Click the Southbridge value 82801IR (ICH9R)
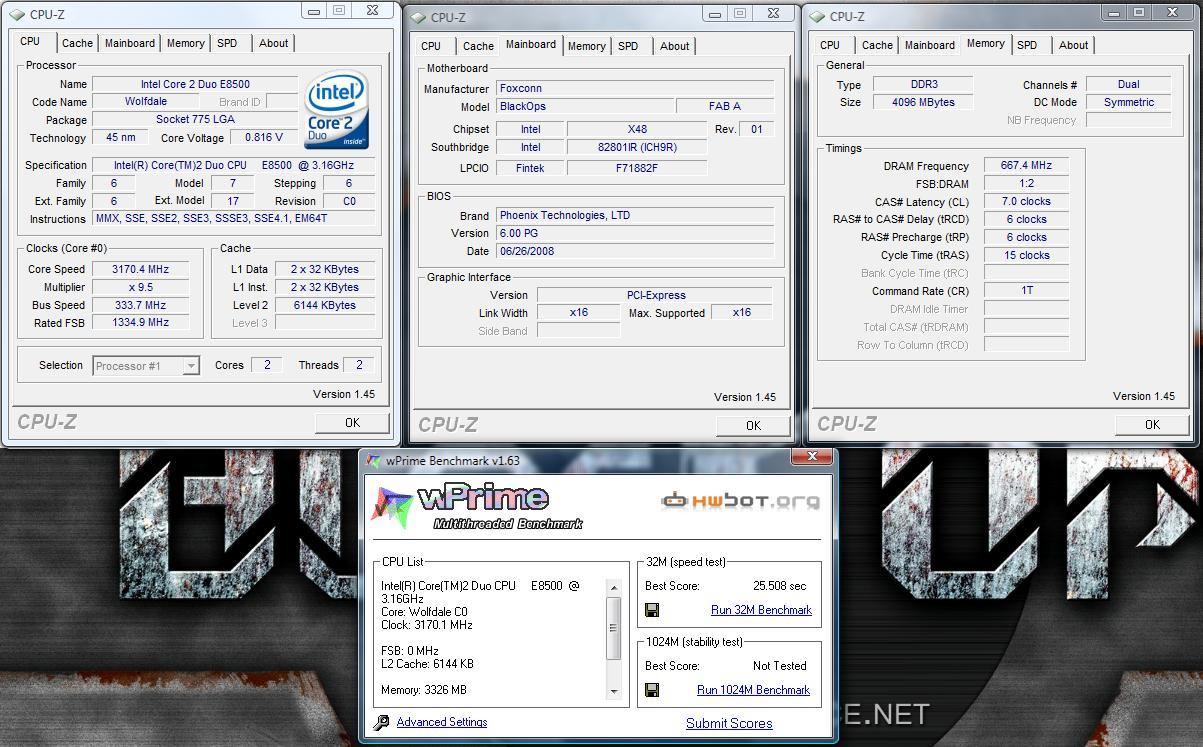 pos(637,147)
